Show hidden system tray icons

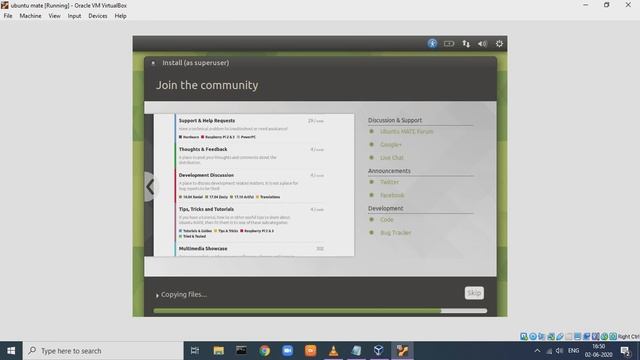click(537, 351)
